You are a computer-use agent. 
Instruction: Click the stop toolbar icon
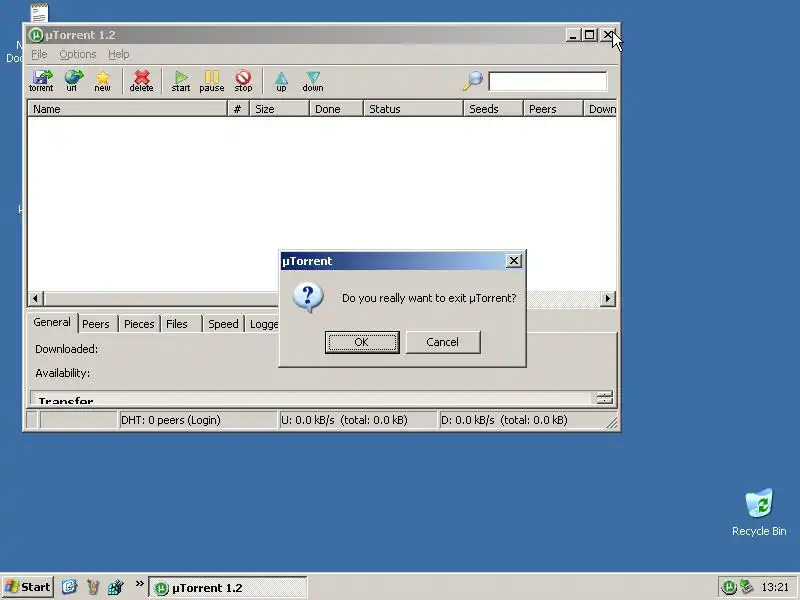pyautogui.click(x=243, y=81)
